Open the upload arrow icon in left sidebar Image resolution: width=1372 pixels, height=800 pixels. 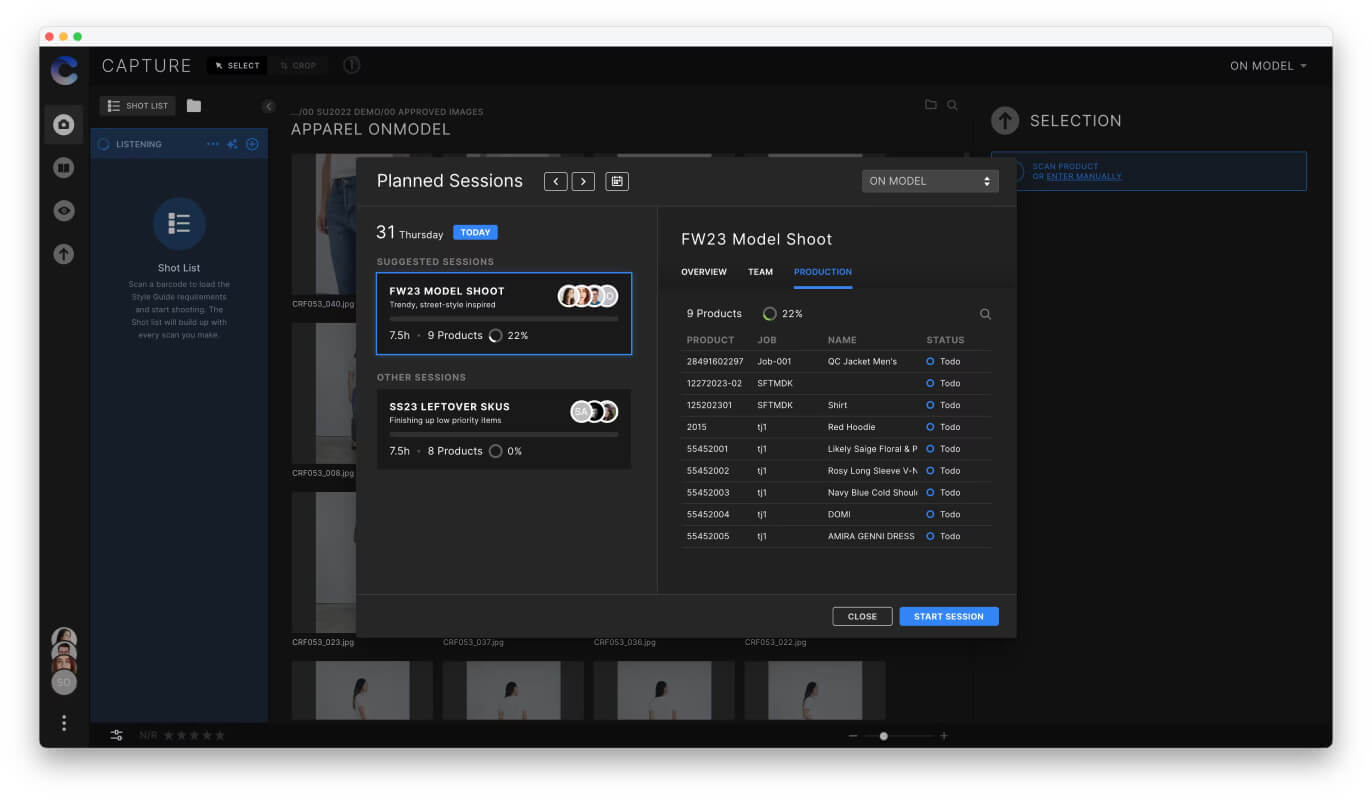point(63,254)
